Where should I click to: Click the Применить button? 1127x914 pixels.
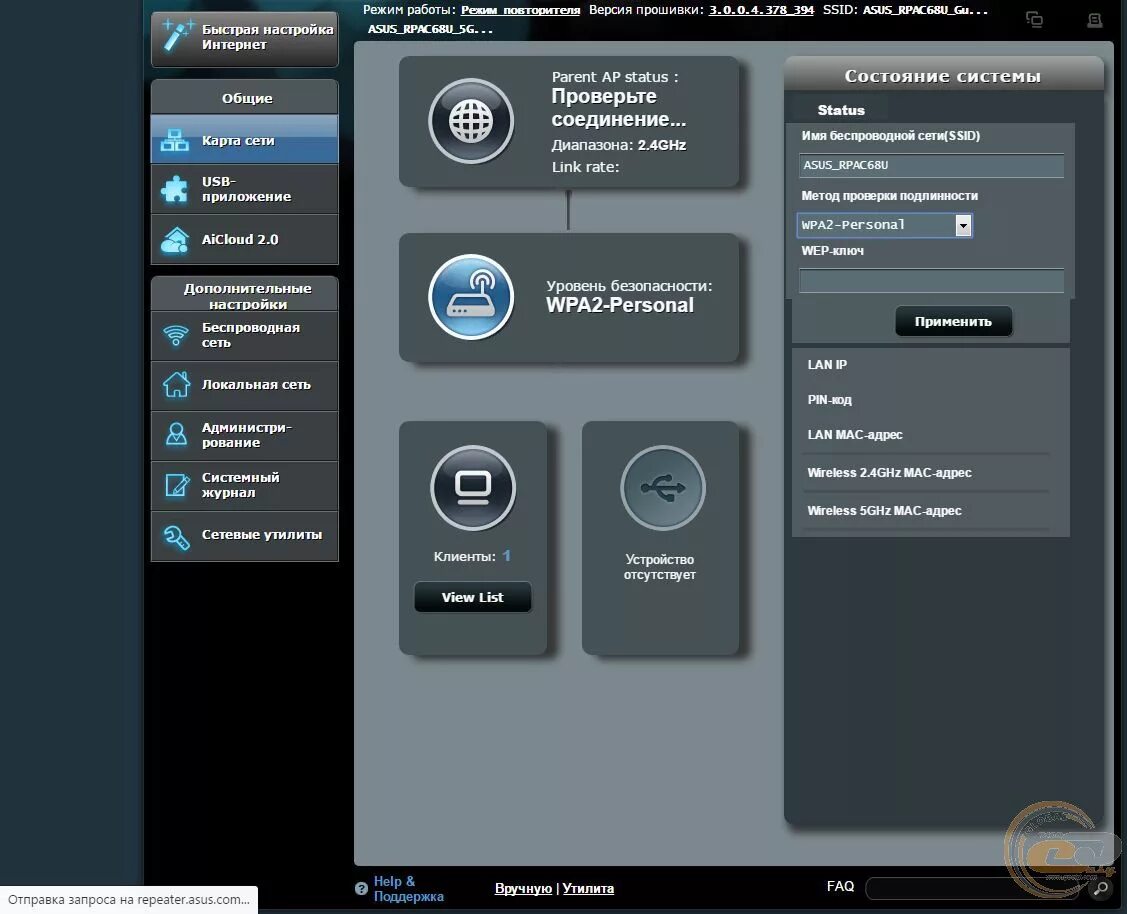tap(954, 321)
